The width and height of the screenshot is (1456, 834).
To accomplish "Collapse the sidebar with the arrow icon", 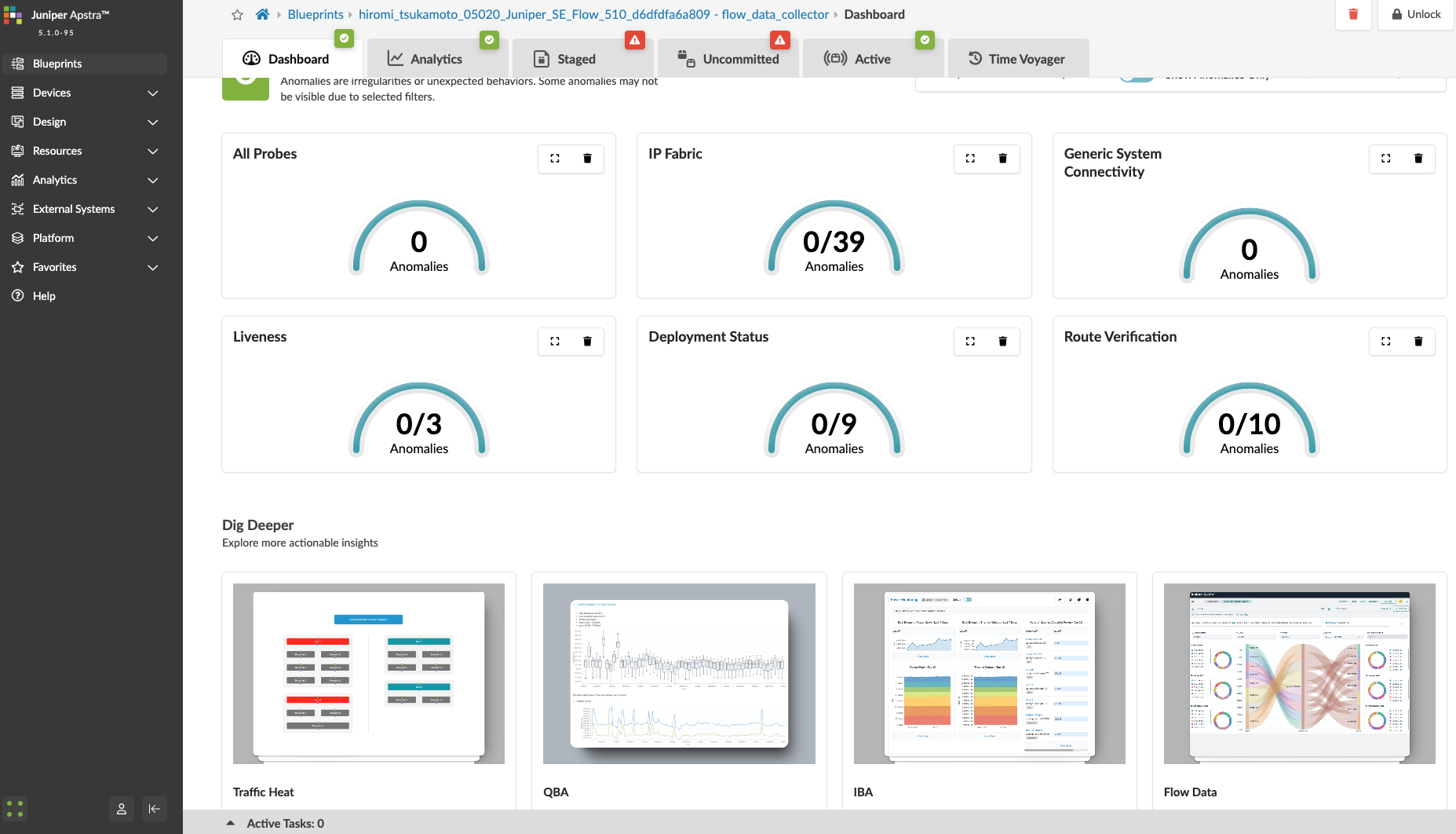I will tap(155, 809).
